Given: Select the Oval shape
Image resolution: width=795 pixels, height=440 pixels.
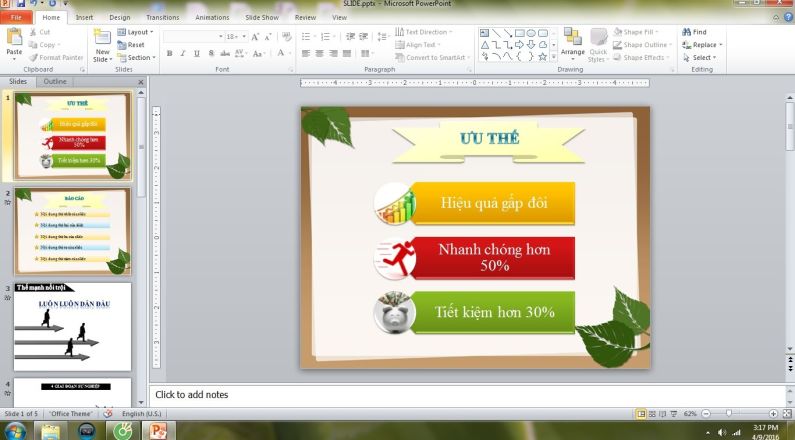Looking at the screenshot, I should [531, 33].
